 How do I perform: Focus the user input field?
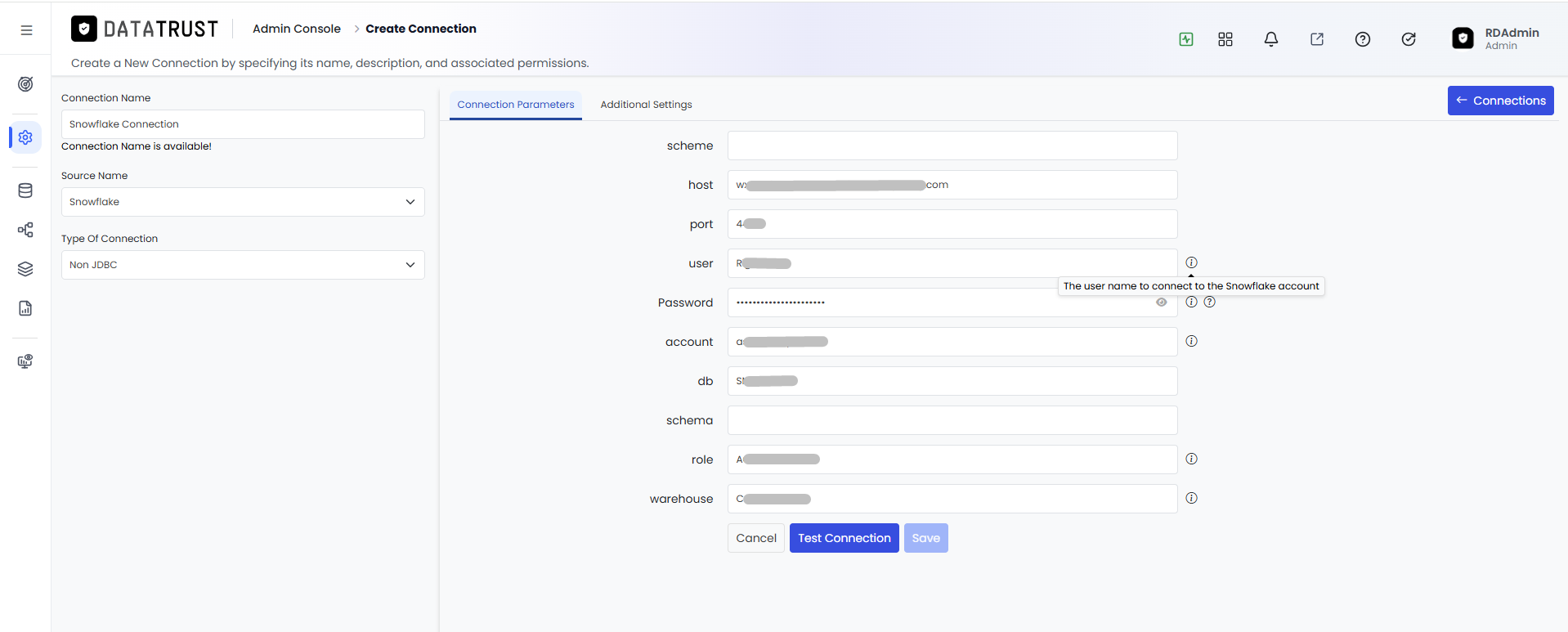coord(952,263)
